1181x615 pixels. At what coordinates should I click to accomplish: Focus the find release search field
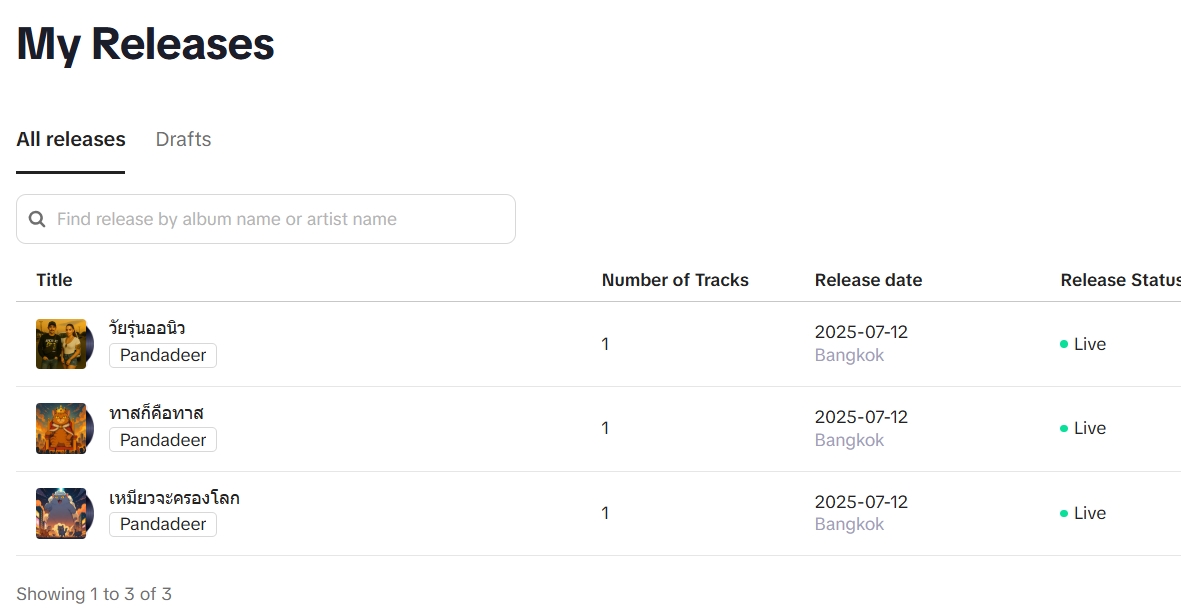pyautogui.click(x=266, y=219)
